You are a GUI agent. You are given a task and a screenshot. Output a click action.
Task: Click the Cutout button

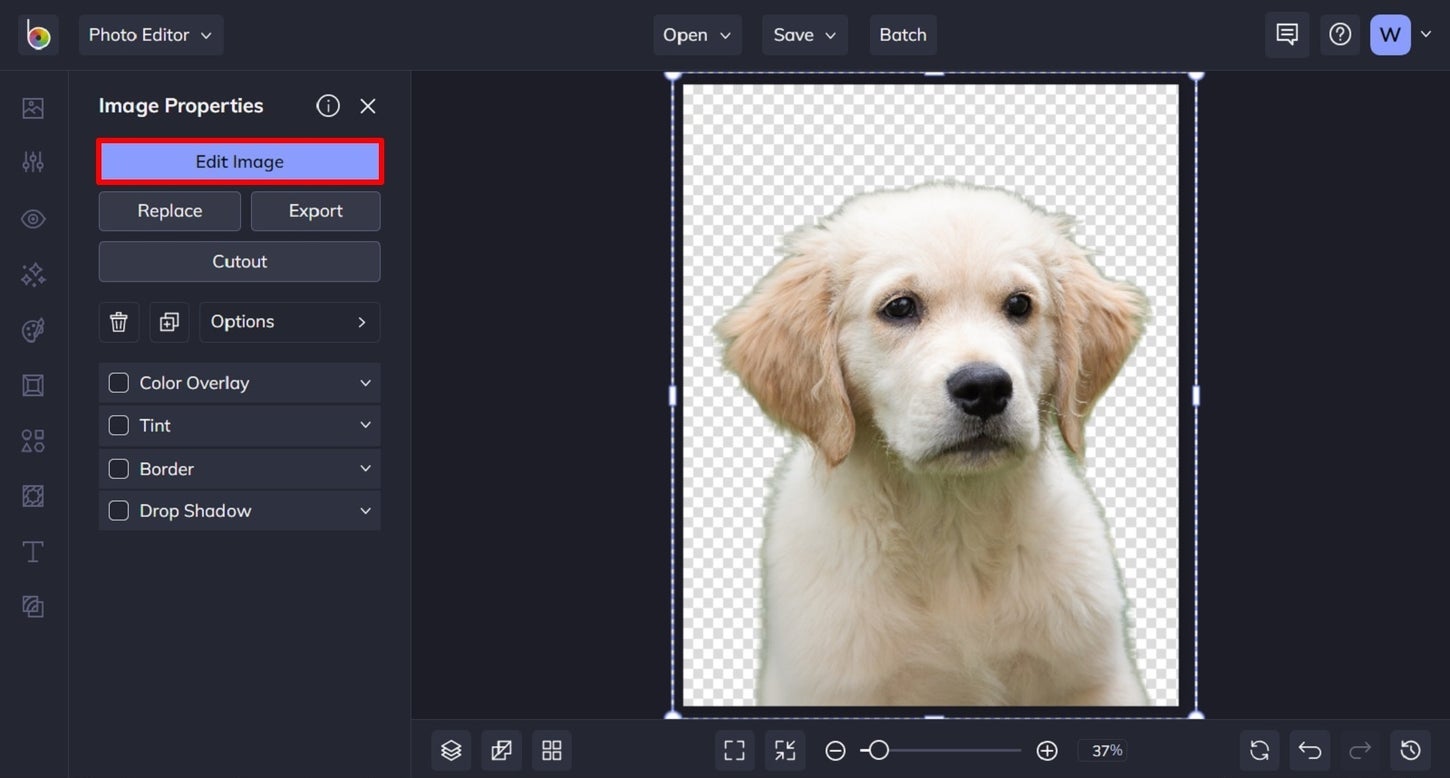239,261
